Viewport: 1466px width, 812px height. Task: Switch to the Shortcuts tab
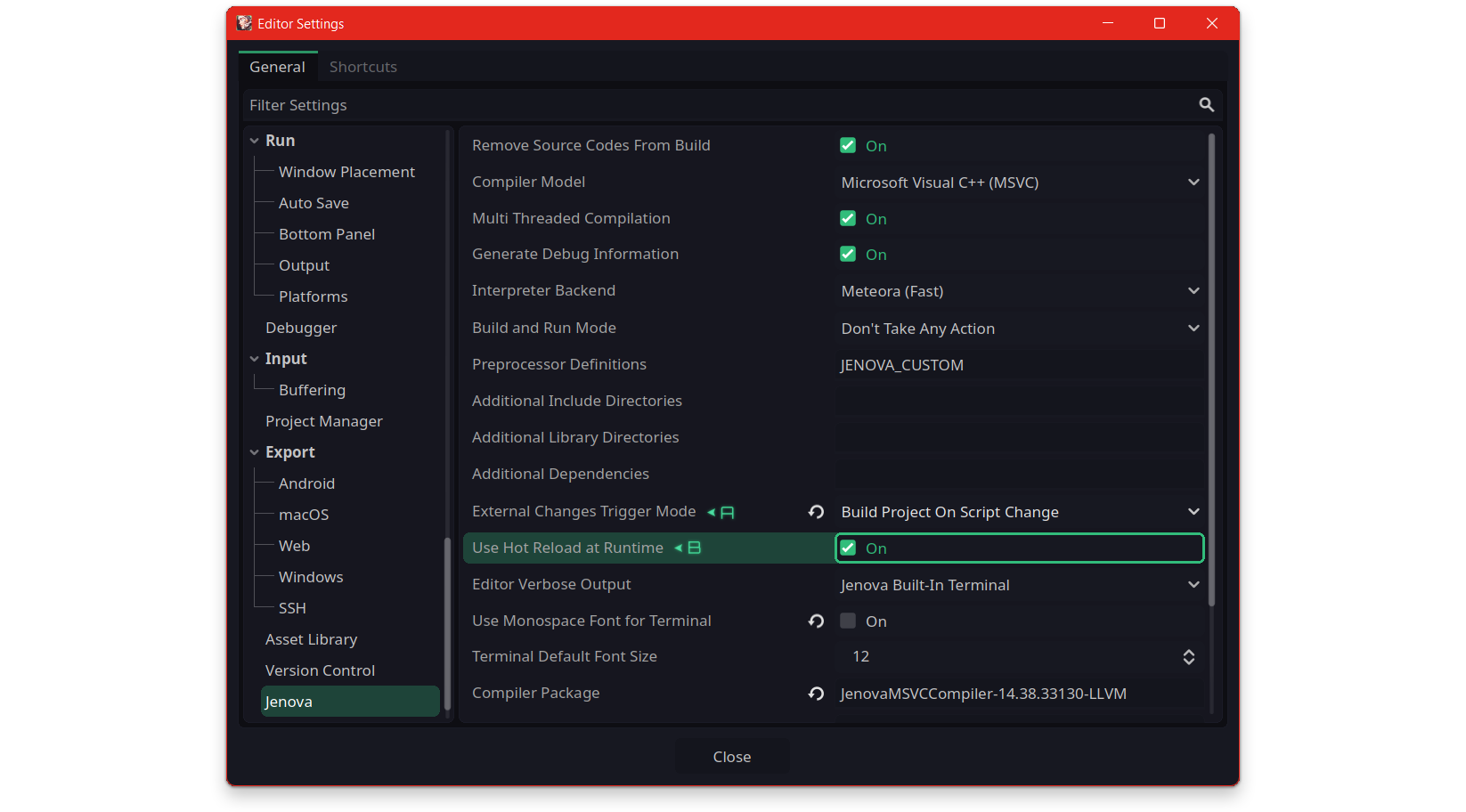[363, 67]
